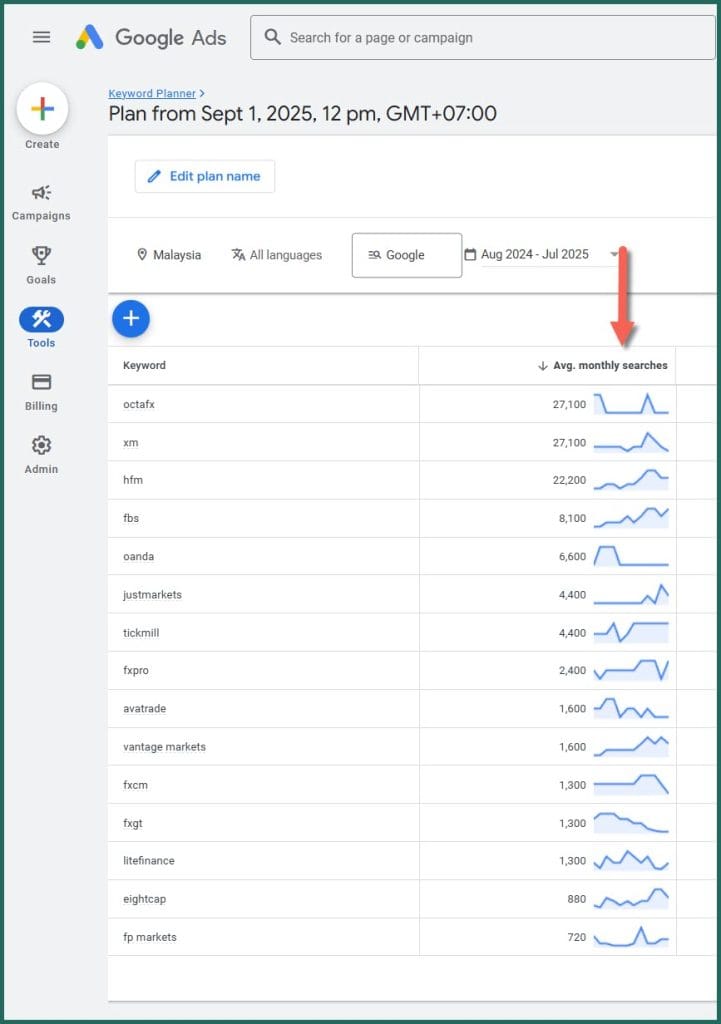Focus the search for a page field
The height and width of the screenshot is (1024, 721).
coord(483,37)
